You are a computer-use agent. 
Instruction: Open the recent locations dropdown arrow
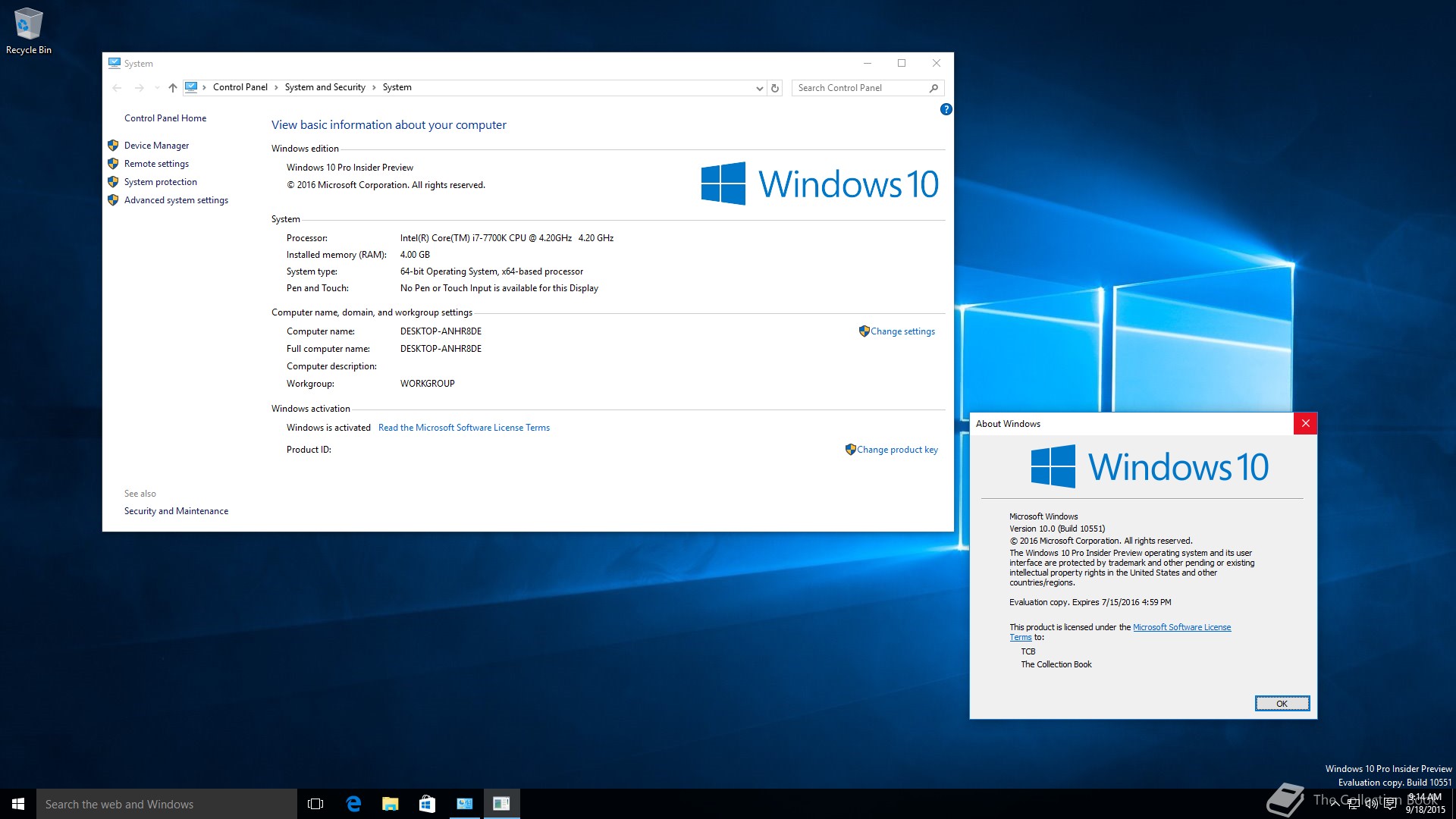(x=157, y=88)
